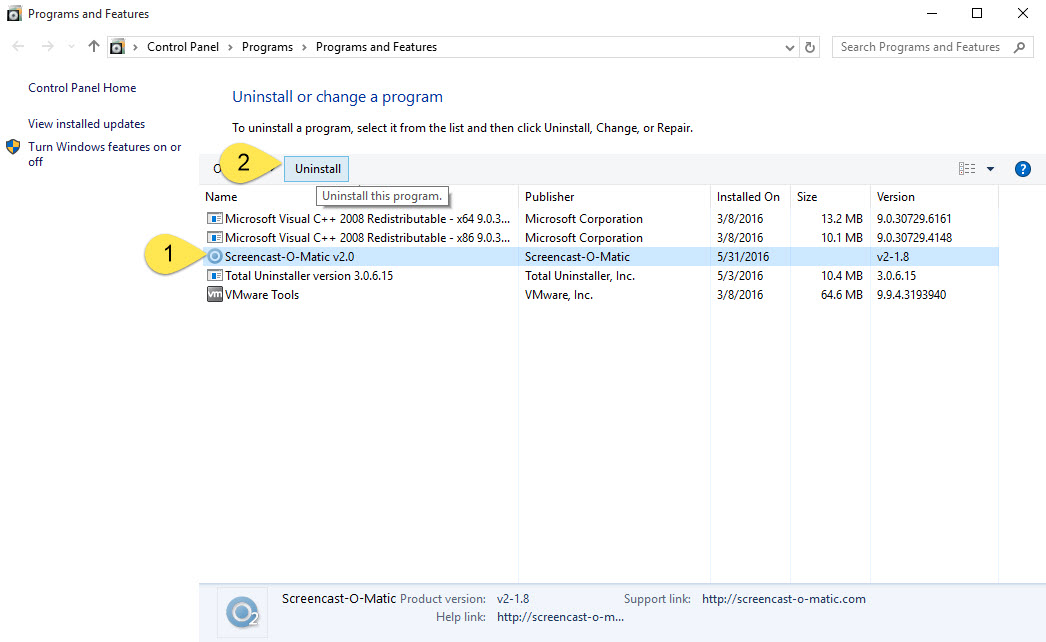
Task: Select the VMware Tools entry
Action: pyautogui.click(x=600, y=294)
